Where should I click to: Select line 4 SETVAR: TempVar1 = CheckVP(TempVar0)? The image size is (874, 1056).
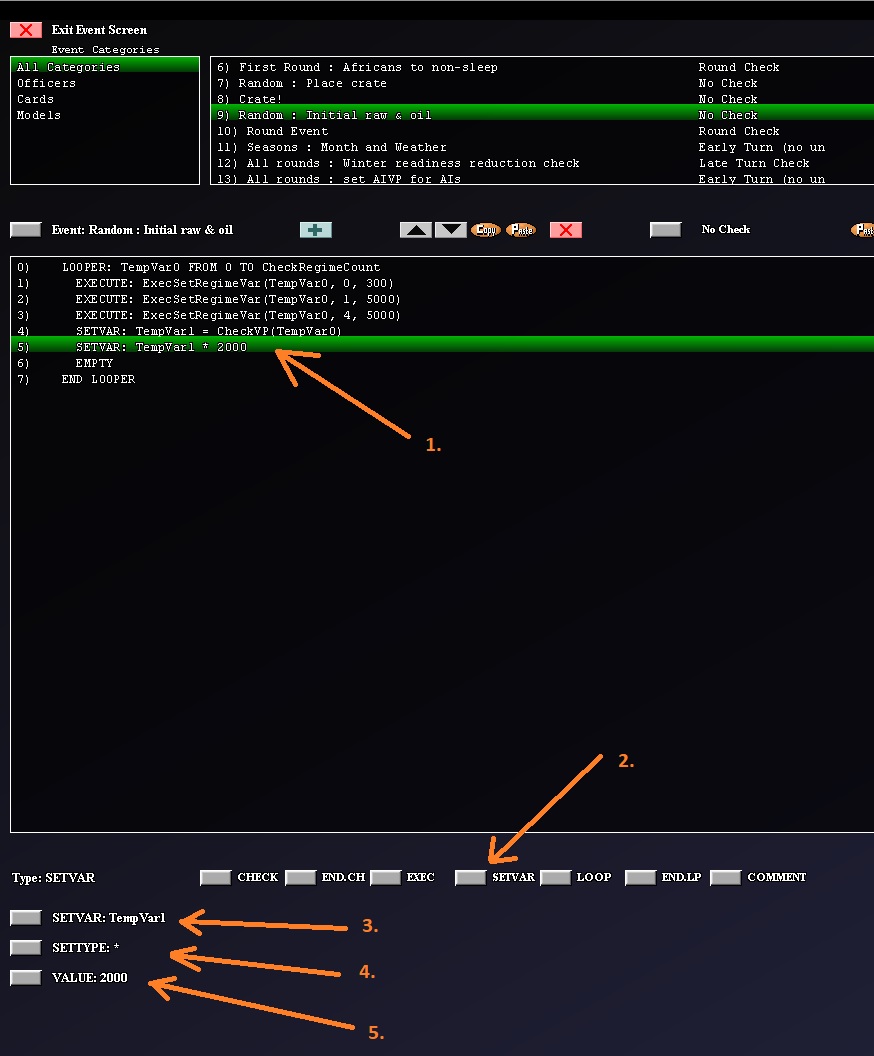442,331
